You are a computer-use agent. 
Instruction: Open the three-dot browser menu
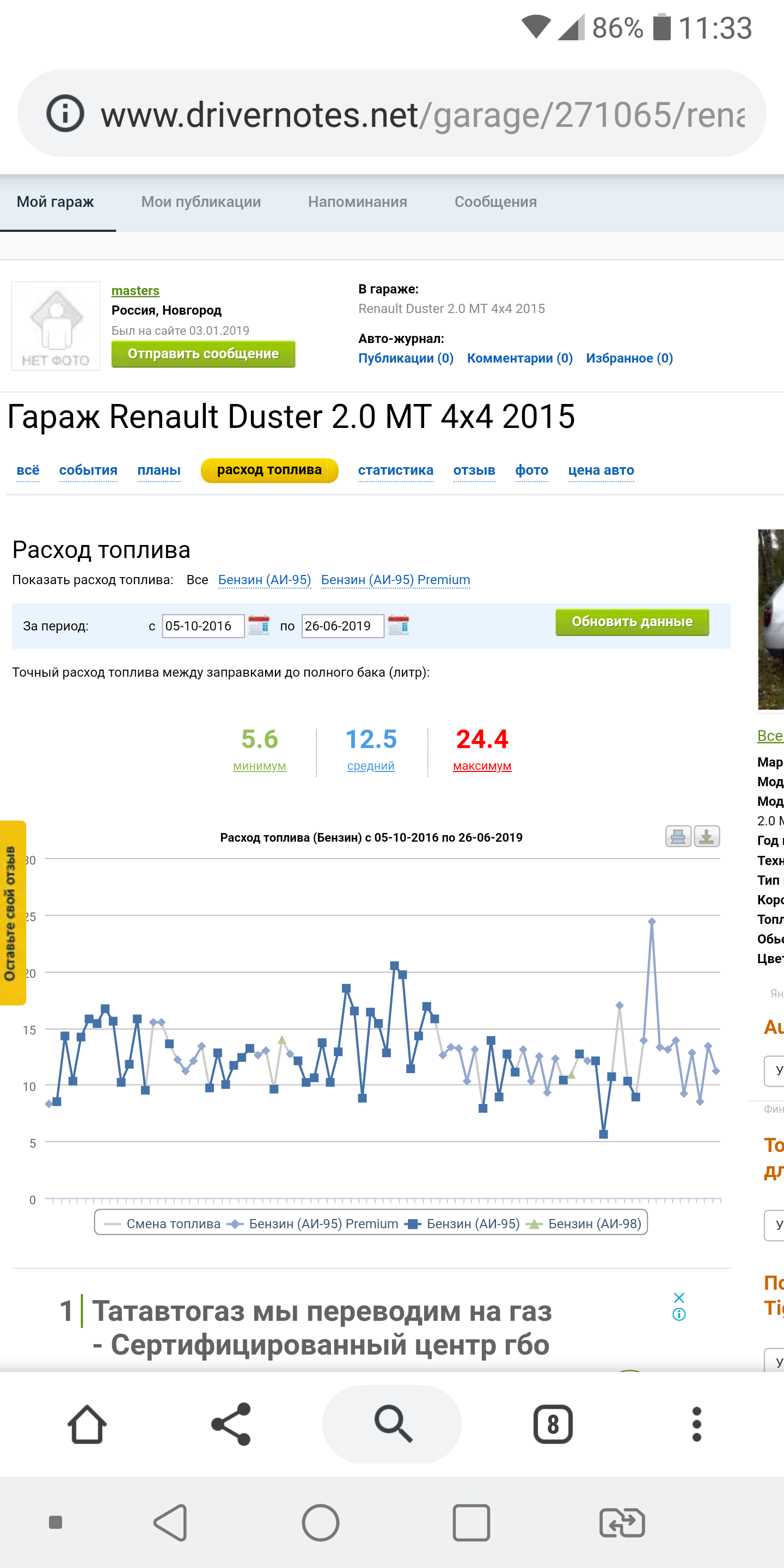pos(697,1424)
